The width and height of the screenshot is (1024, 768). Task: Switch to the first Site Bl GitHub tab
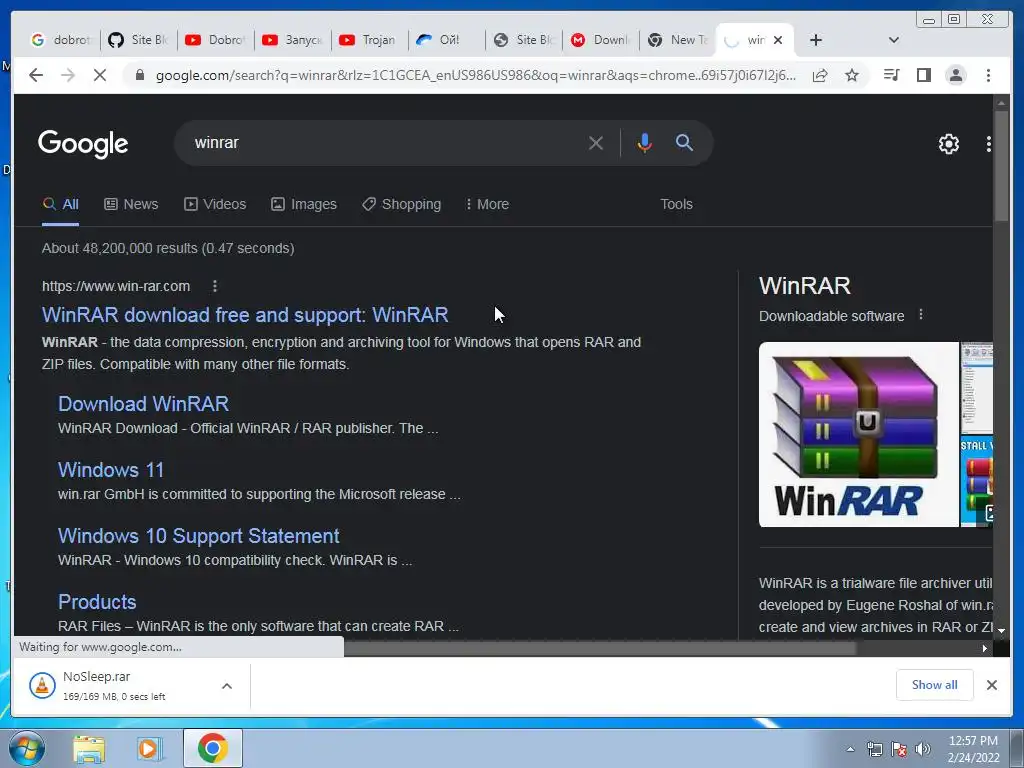pyautogui.click(x=137, y=40)
